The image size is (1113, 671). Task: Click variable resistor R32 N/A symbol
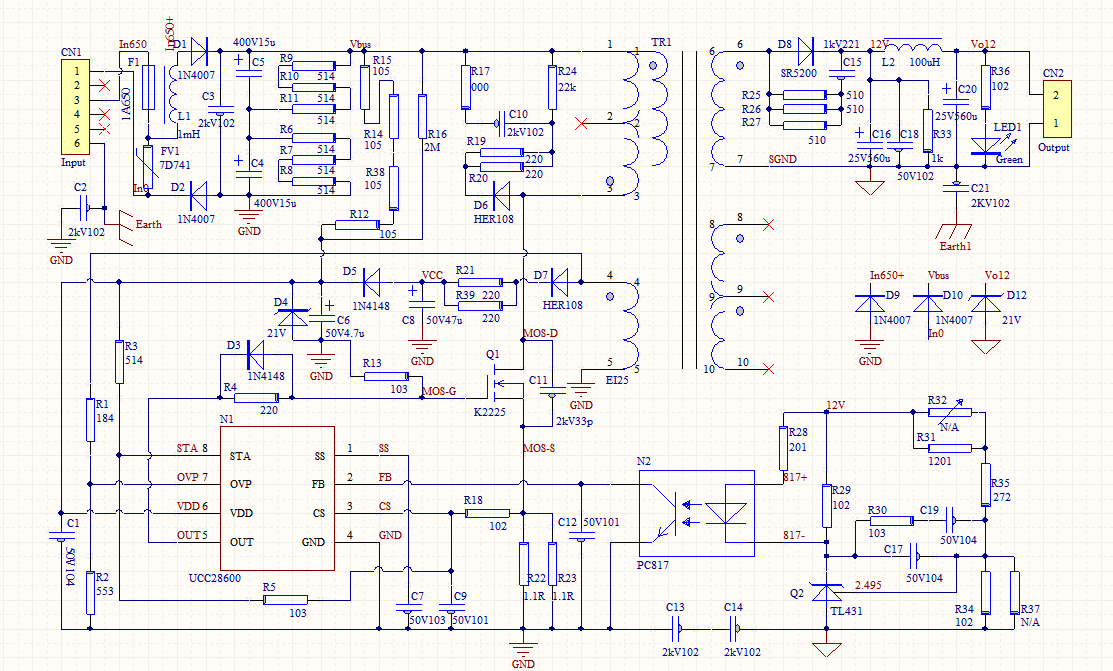pos(950,412)
